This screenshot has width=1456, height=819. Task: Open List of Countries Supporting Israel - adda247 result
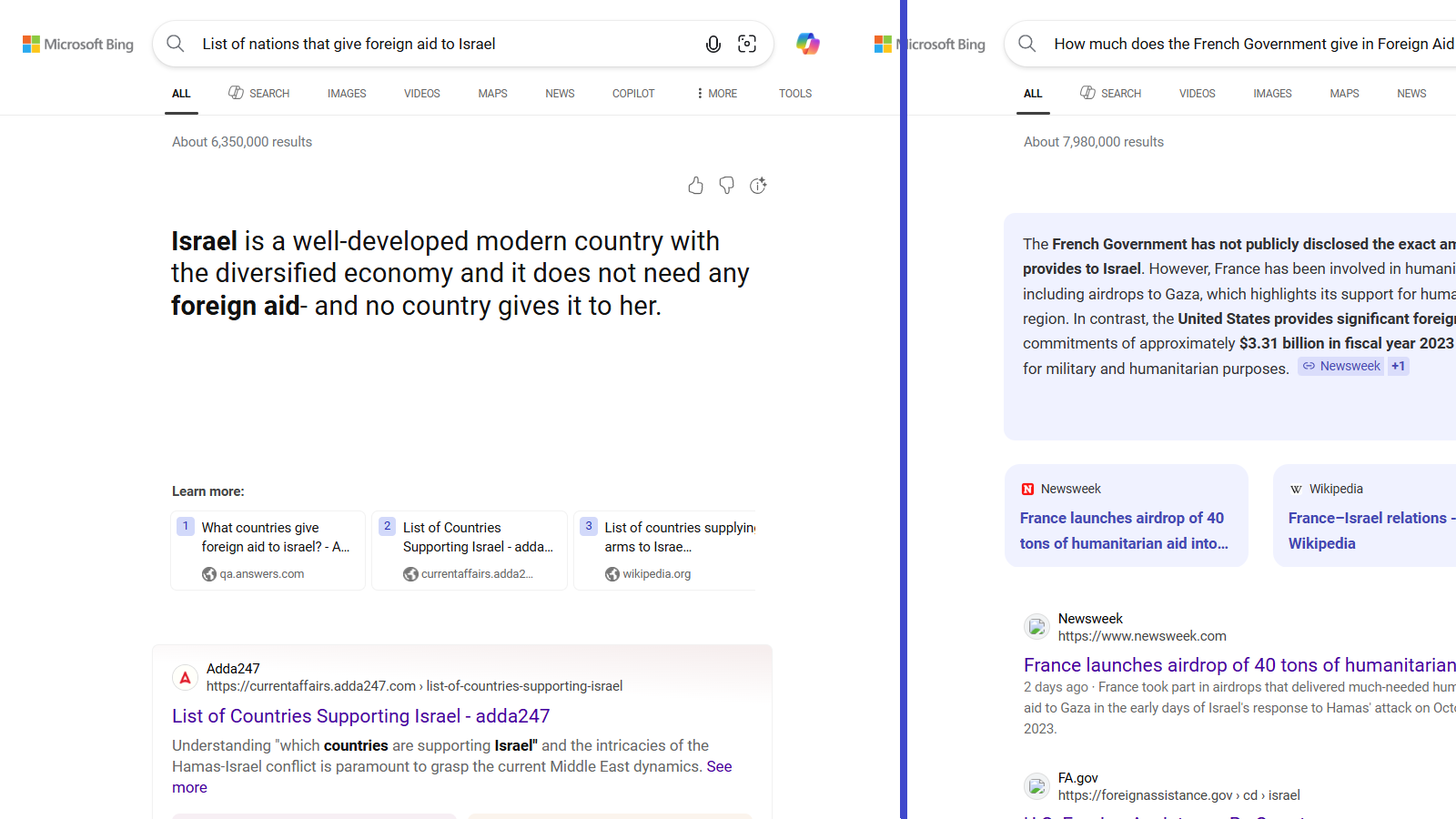pyautogui.click(x=361, y=716)
